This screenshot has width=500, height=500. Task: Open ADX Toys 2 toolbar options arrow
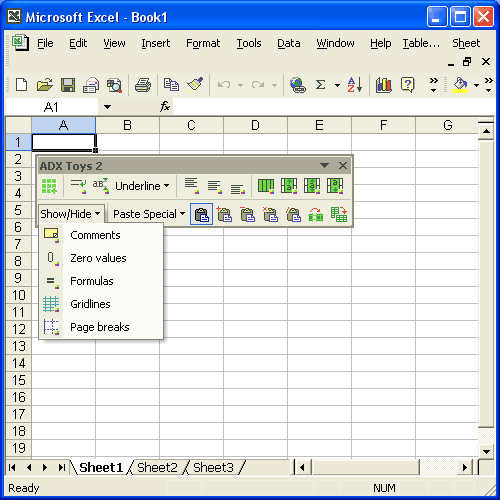324,165
